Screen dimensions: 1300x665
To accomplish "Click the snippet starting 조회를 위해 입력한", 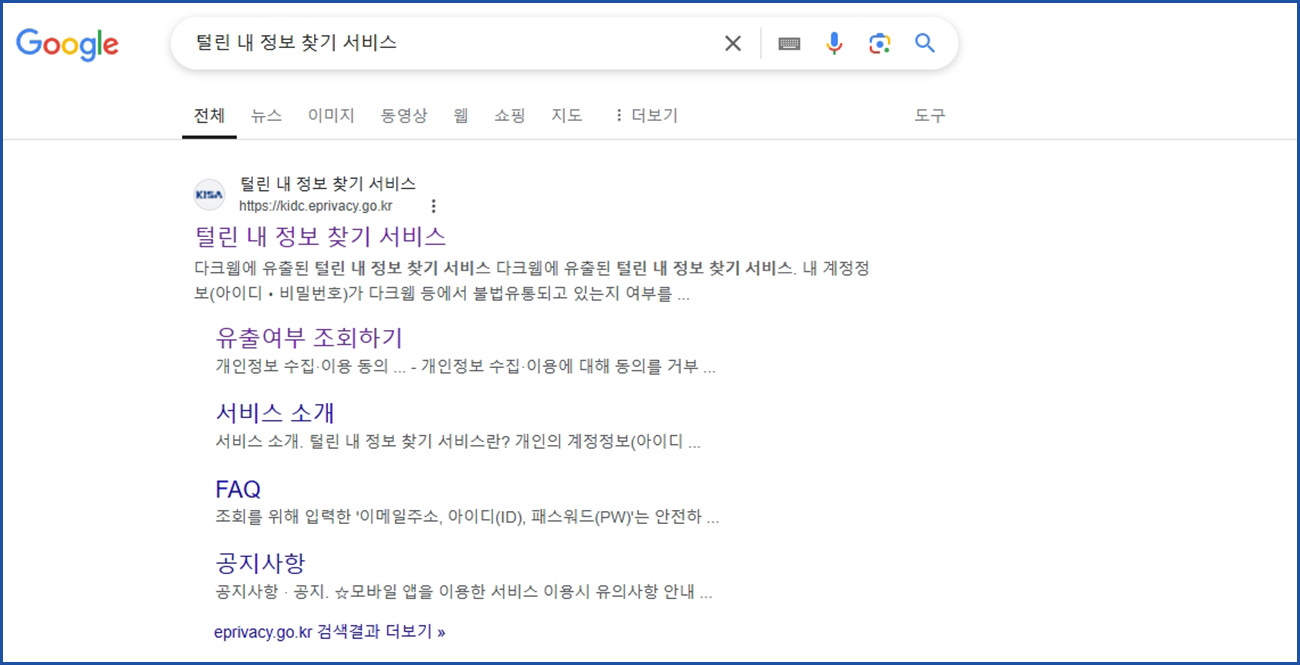I will [467, 518].
